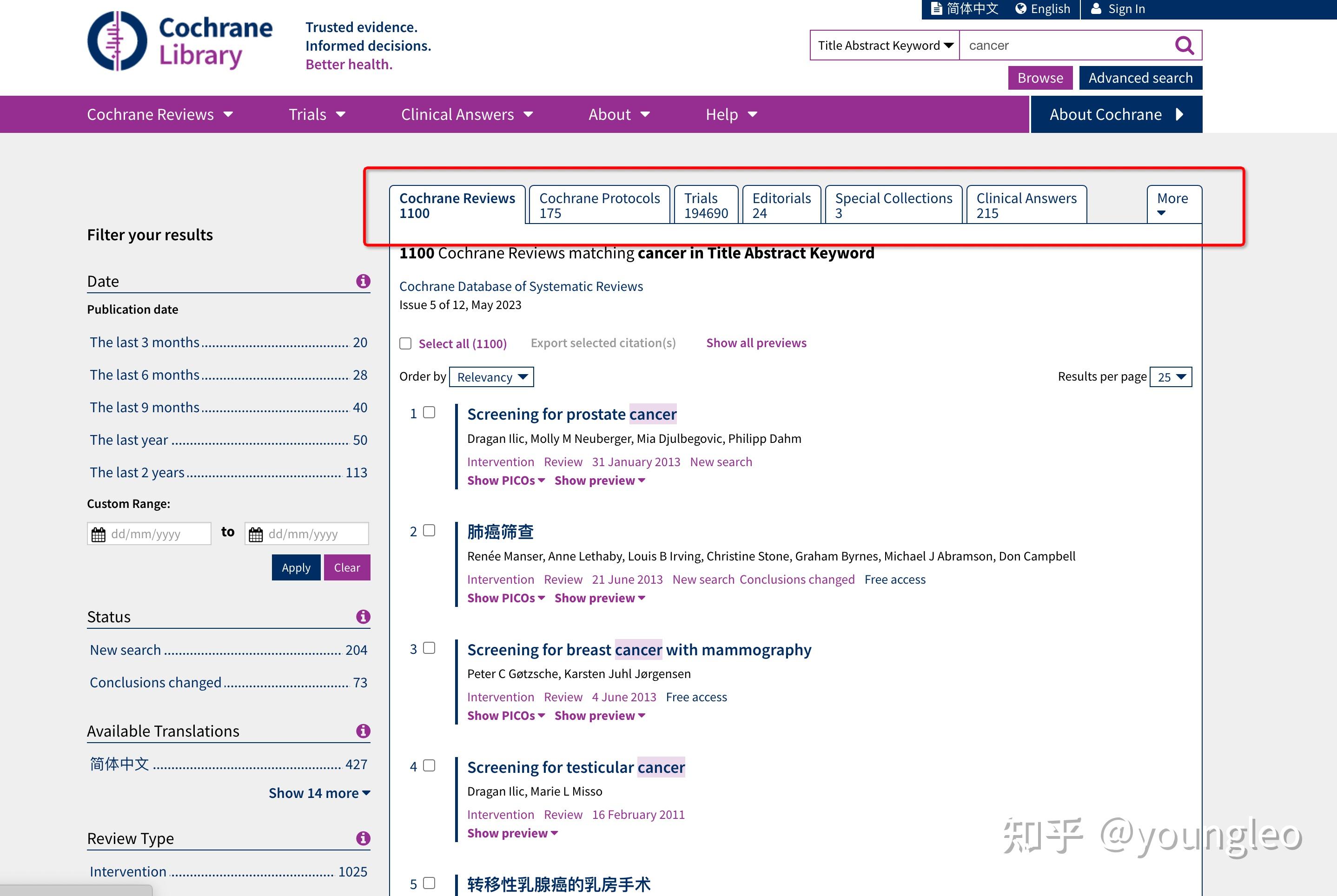Open the Order by Relevancy dropdown

[x=491, y=376]
